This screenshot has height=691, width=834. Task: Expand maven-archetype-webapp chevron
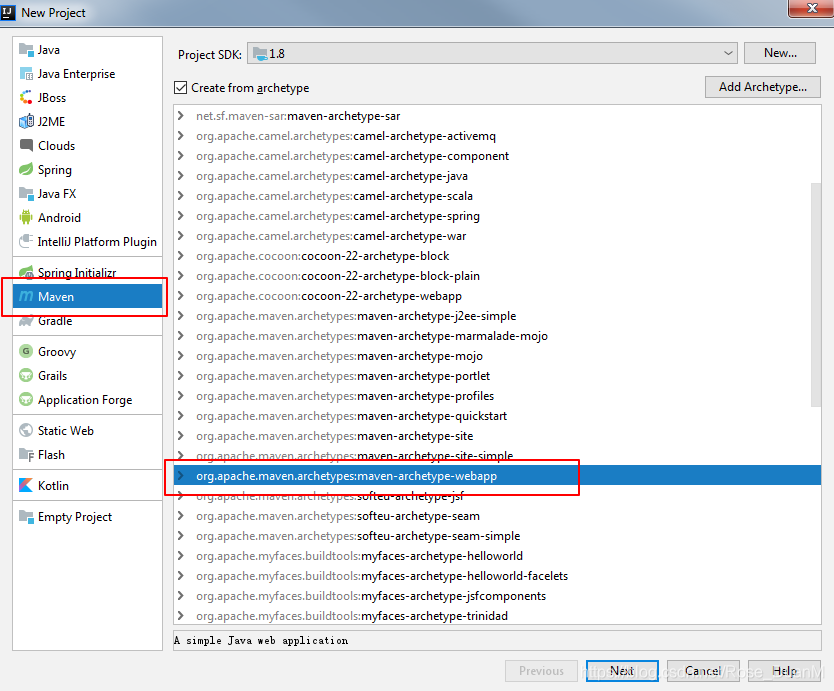(x=181, y=476)
